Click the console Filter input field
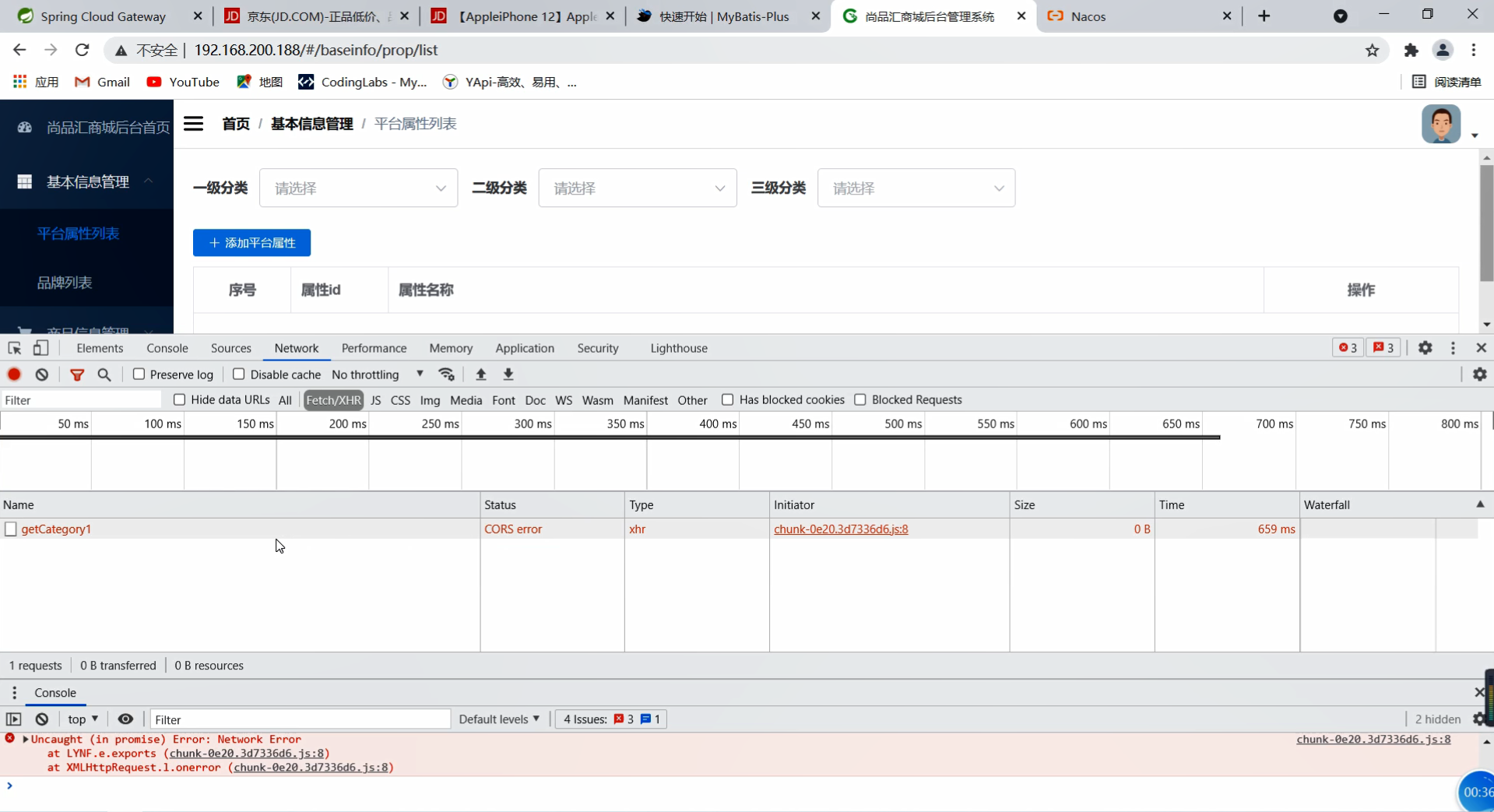 tap(301, 719)
